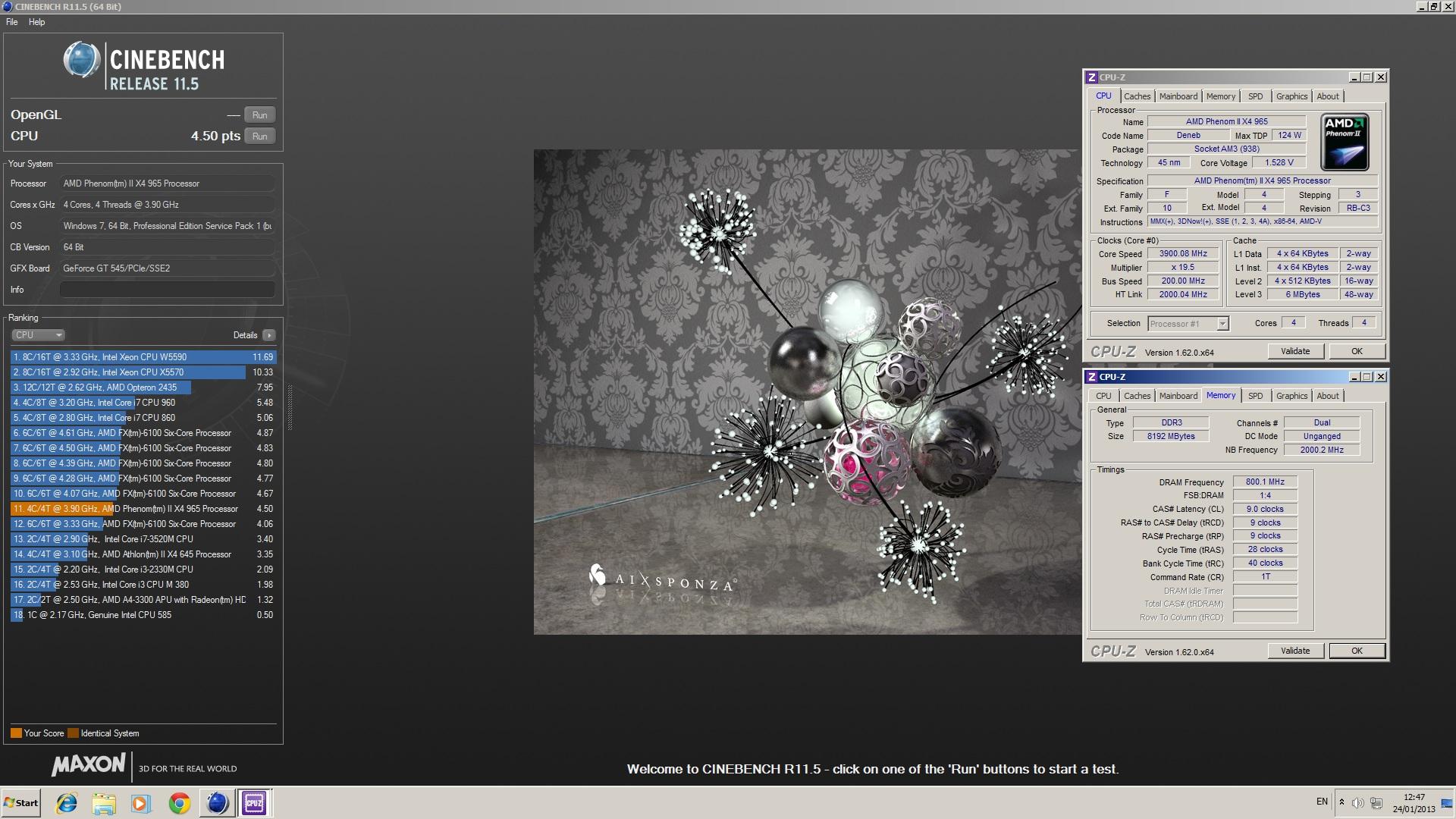Run the OpenGL benchmark
The image size is (1456, 819).
259,115
